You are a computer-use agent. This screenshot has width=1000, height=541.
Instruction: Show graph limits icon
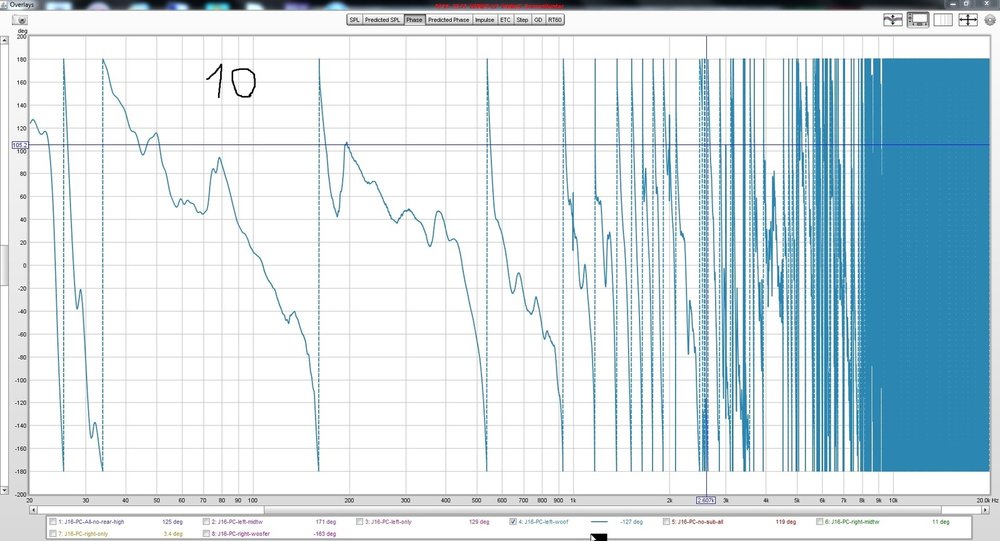coord(943,20)
